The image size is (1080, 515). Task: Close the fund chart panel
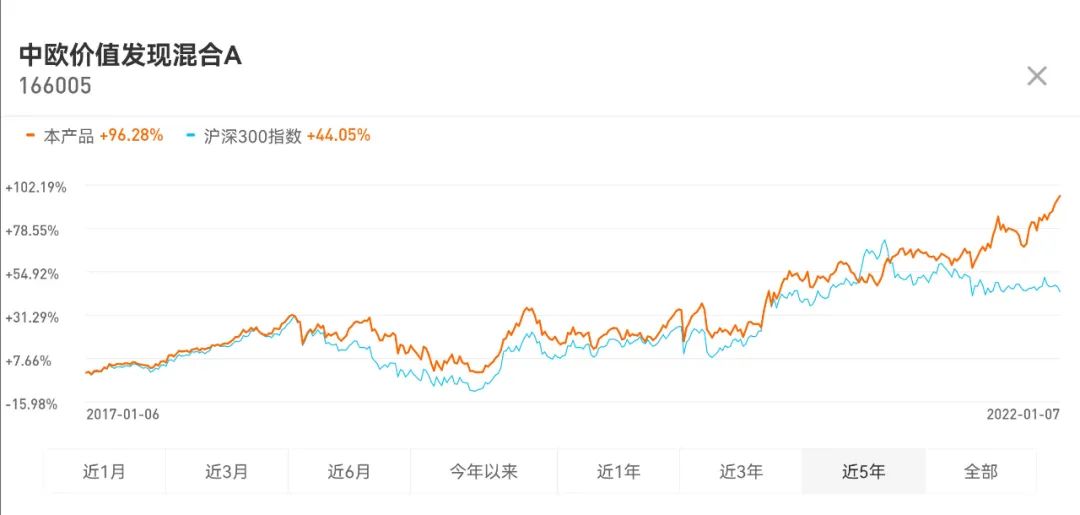point(1037,76)
